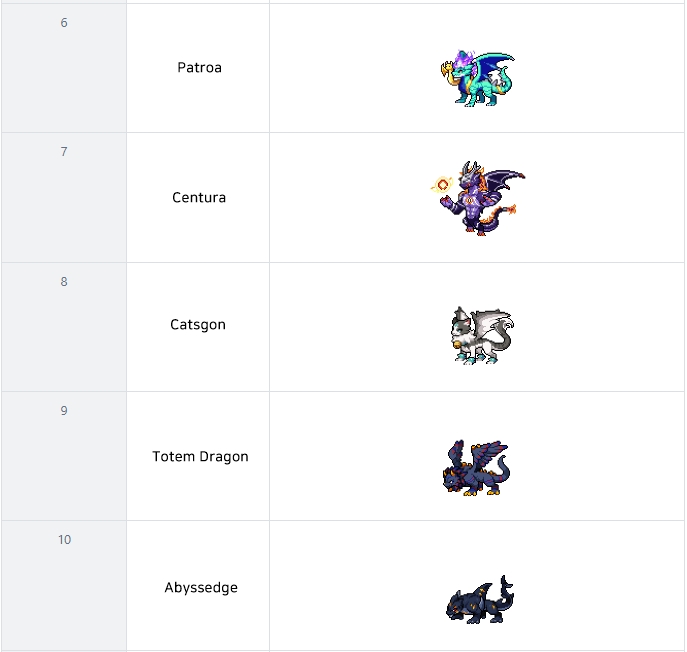Click the Totem Dragon sprite image
687x652 pixels.
tap(477, 468)
